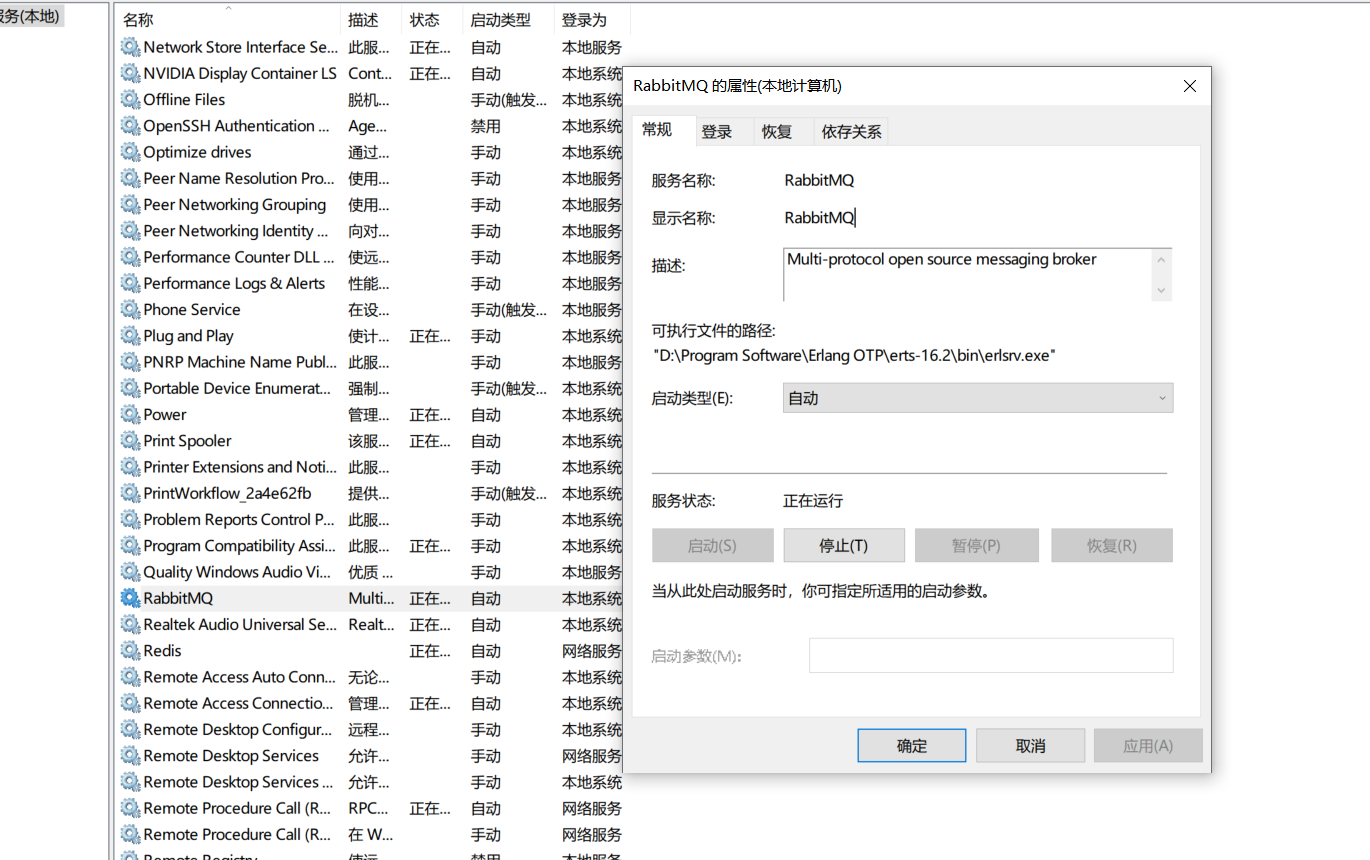Select the Printer Extensions and Notifications gear icon
The width and height of the screenshot is (1370, 860).
click(130, 467)
